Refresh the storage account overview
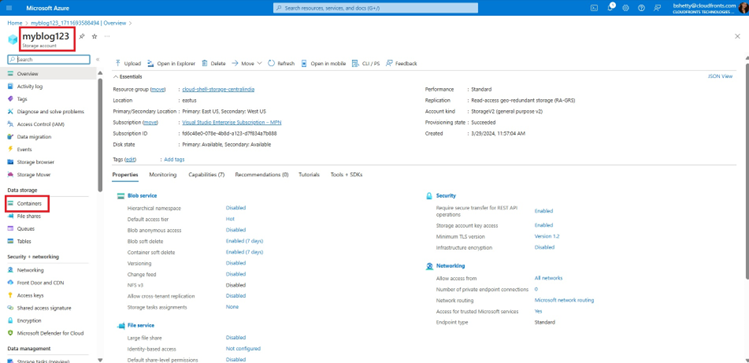This screenshot has width=749, height=363. [x=281, y=63]
